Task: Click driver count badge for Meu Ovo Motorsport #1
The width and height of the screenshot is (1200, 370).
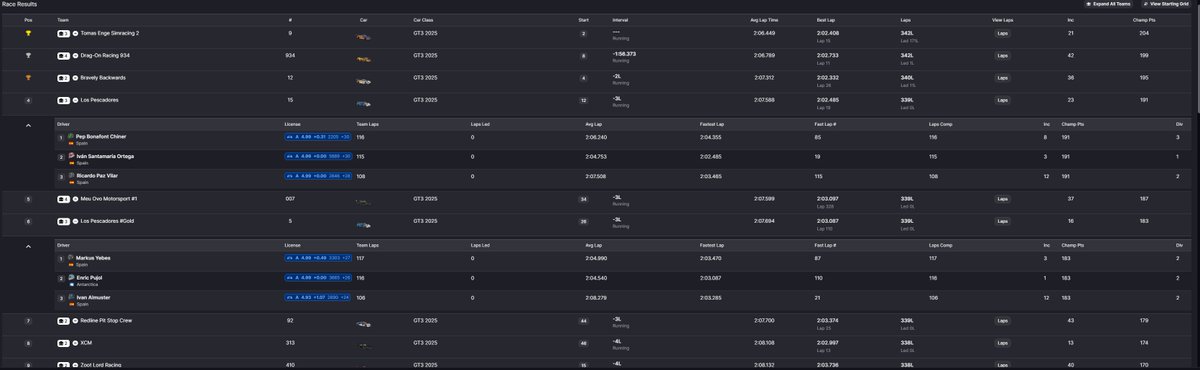Action: pos(63,199)
